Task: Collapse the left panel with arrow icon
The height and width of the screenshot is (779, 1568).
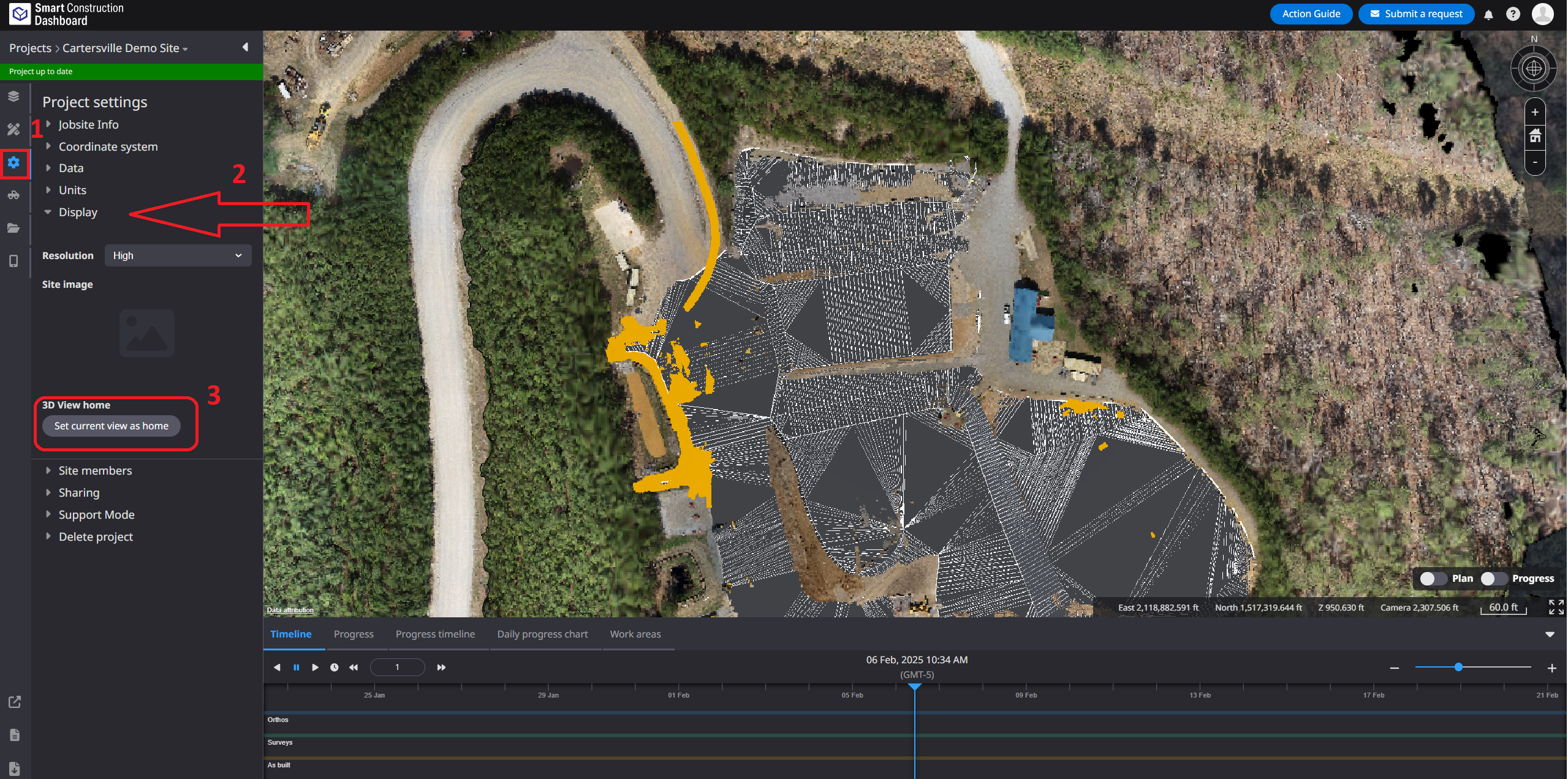Action: pos(246,47)
